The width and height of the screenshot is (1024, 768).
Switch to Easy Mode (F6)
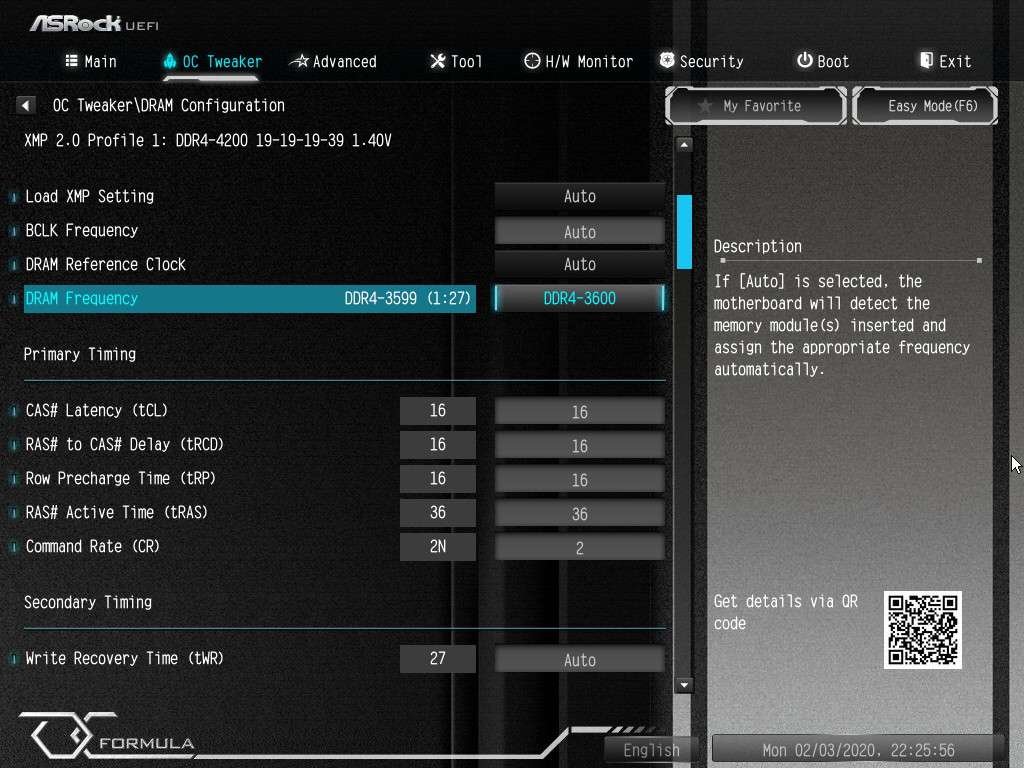click(925, 106)
